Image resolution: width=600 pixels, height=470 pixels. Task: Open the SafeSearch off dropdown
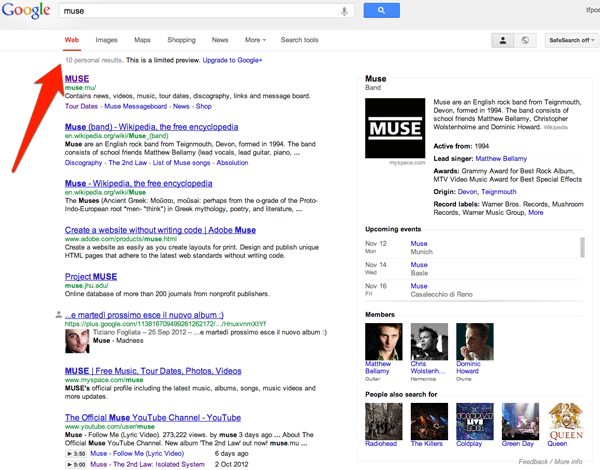pos(571,40)
